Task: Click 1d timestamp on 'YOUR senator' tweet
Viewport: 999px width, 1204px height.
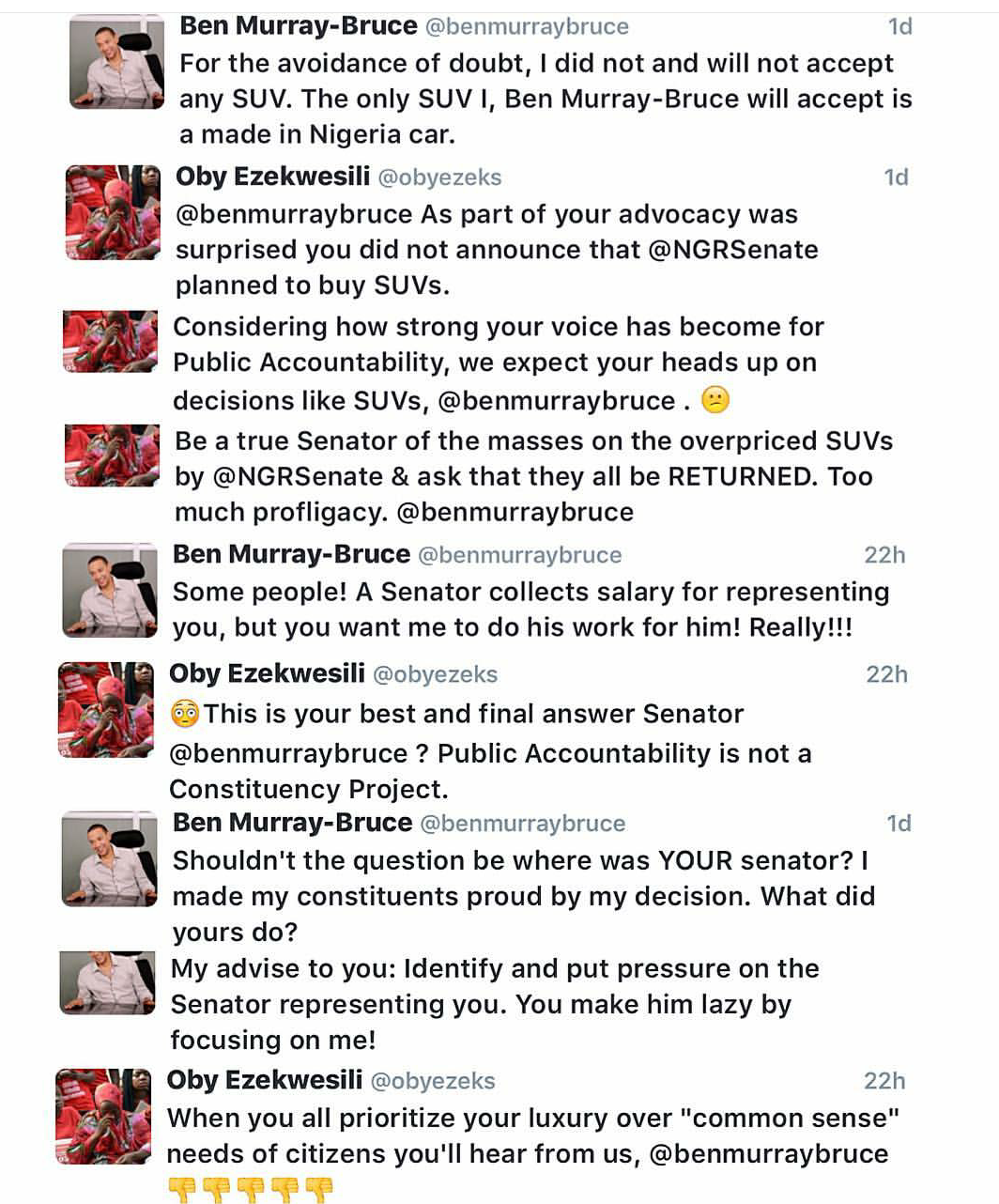Action: (x=899, y=824)
